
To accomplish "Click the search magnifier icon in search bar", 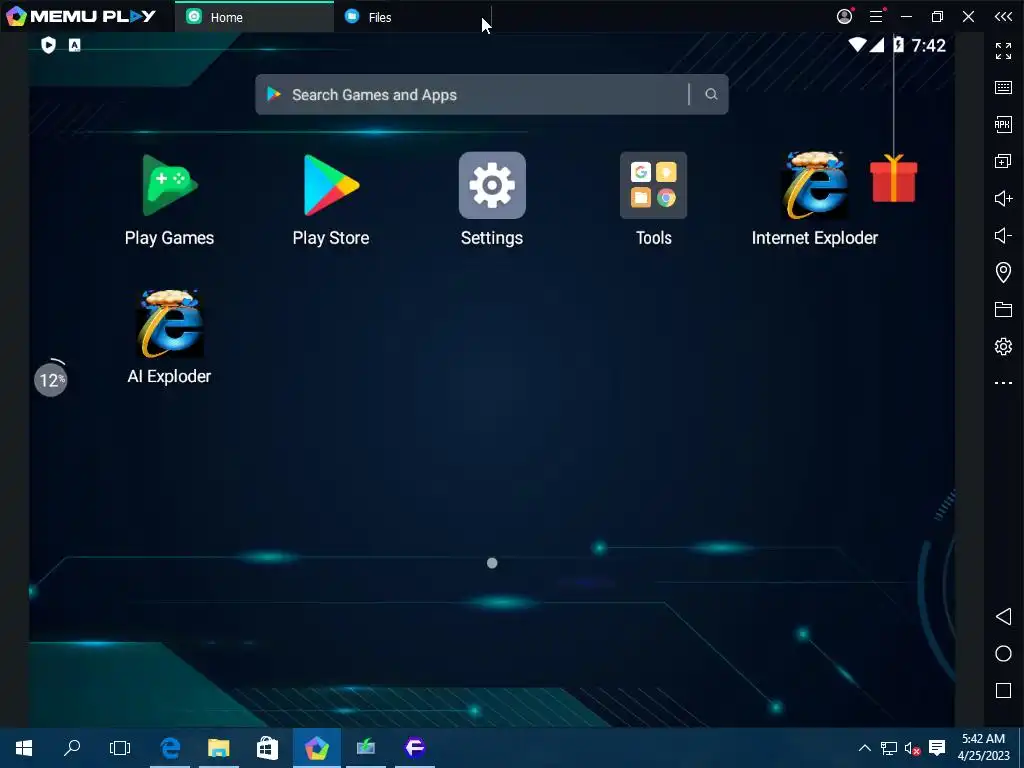I will pos(711,95).
